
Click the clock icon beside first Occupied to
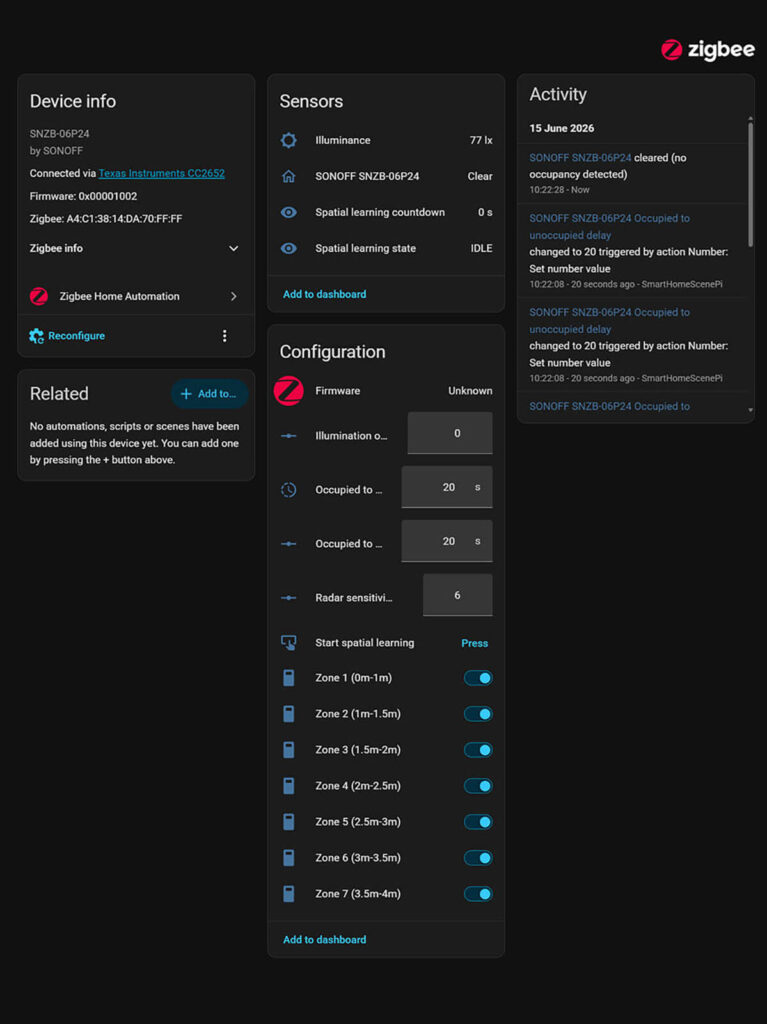pyautogui.click(x=288, y=490)
